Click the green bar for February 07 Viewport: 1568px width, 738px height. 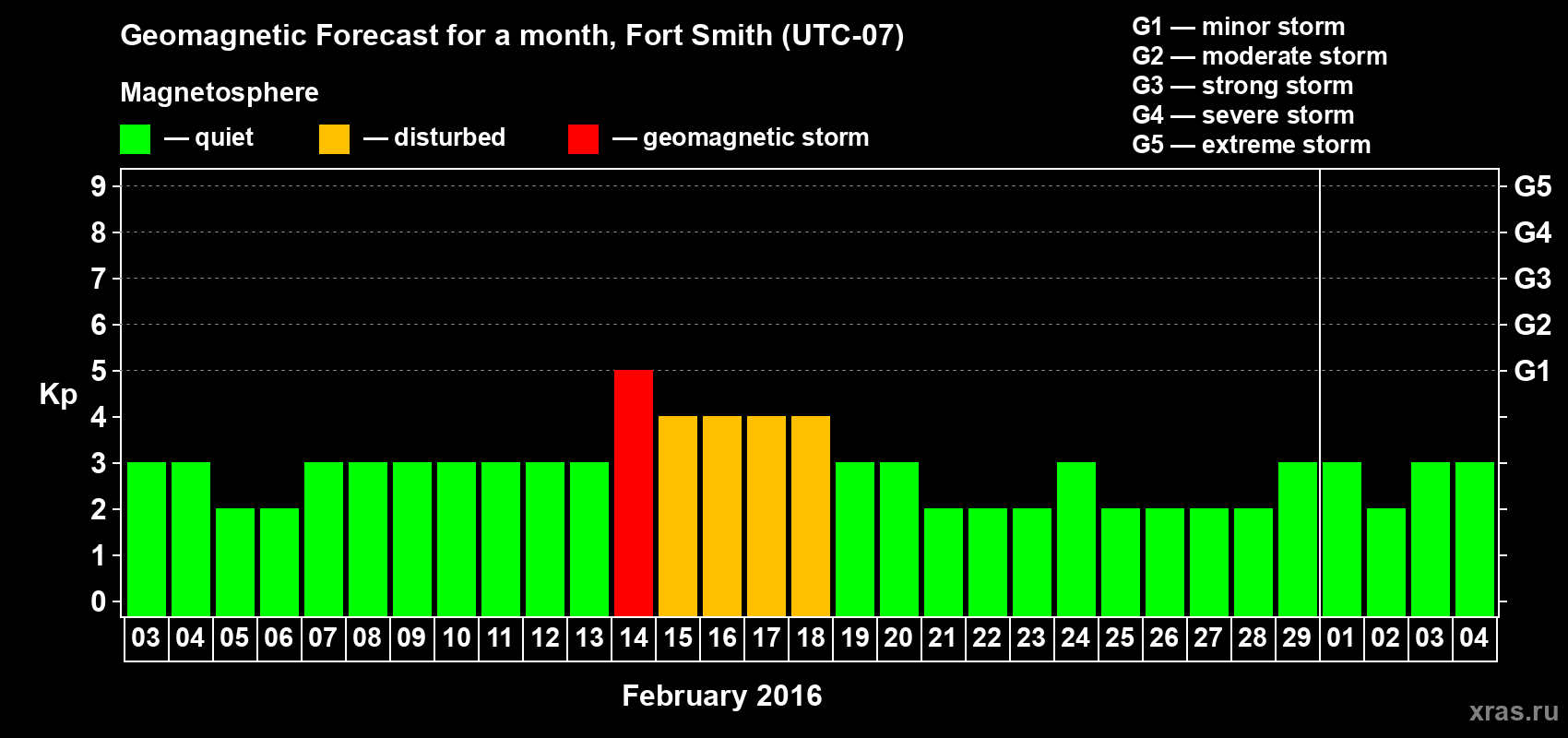point(324,539)
